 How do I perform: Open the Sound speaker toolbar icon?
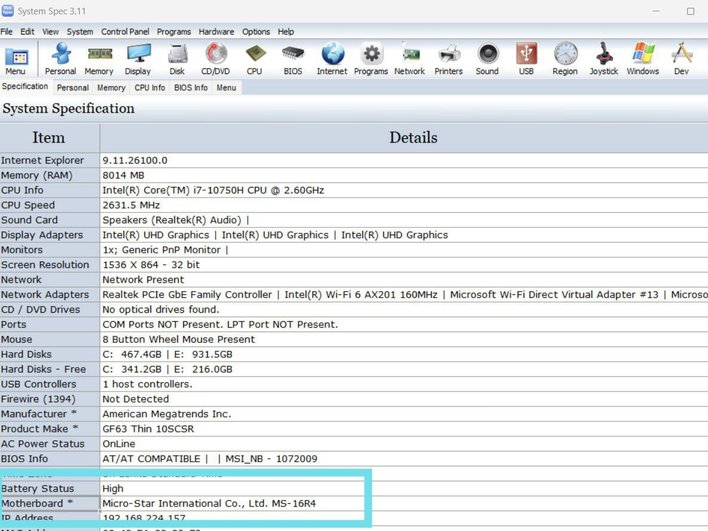click(487, 59)
